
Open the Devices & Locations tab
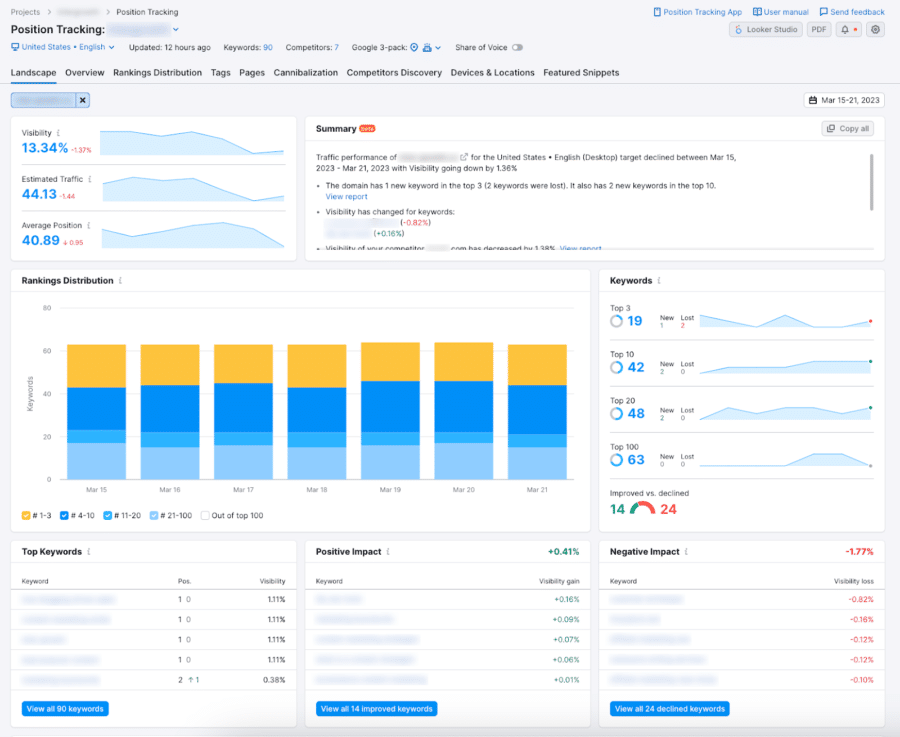492,73
